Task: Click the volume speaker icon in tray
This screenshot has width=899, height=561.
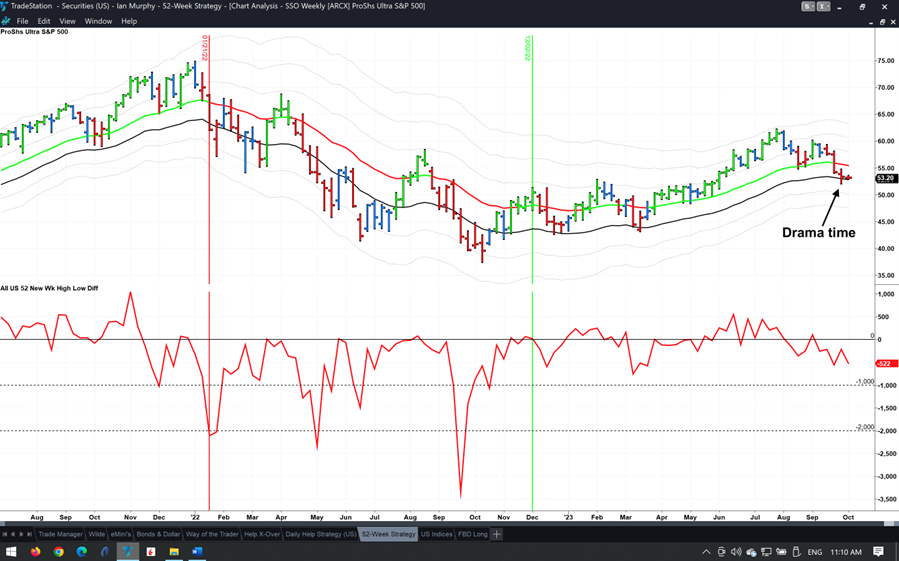Action: point(736,552)
